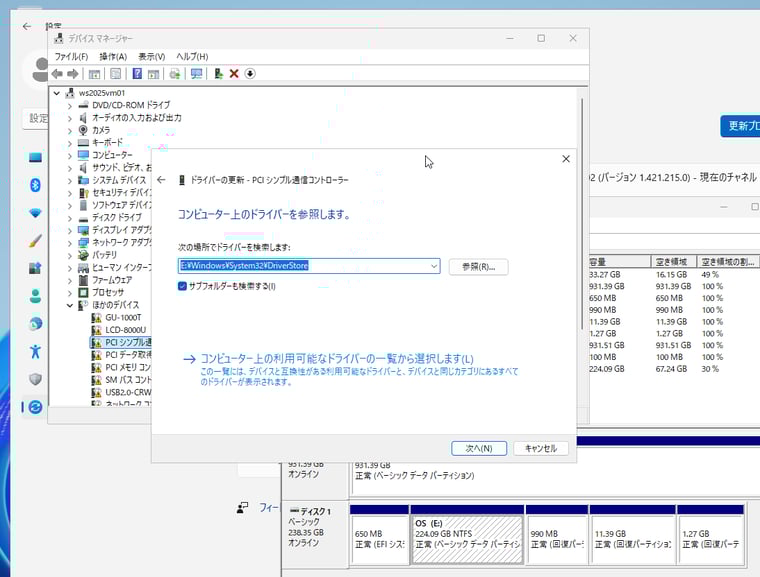Viewport: 760px width, 577px height.
Task: Click the back arrow in driver update dialog
Action: click(x=161, y=180)
